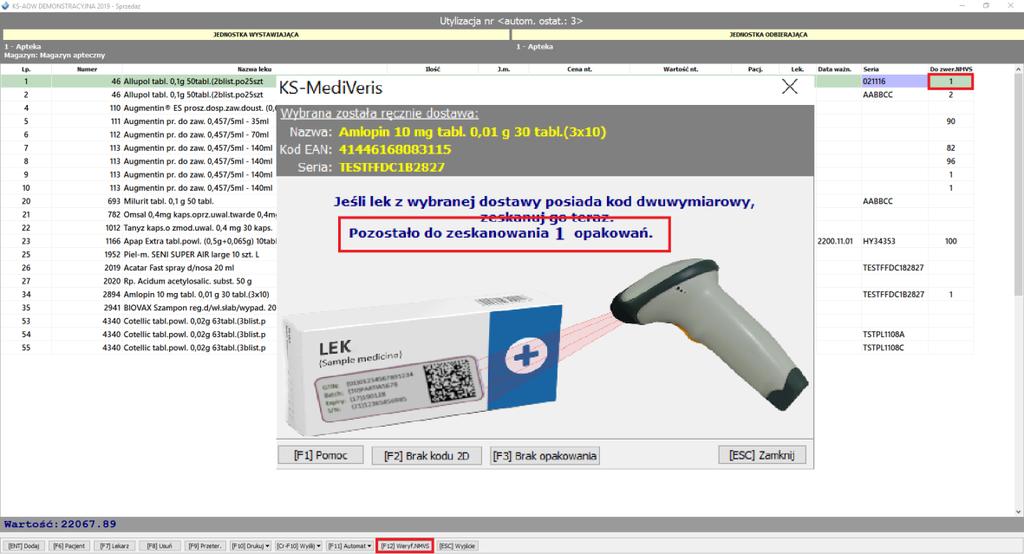The width and height of the screenshot is (1024, 554).
Task: Select the Ilość column header
Action: click(432, 69)
